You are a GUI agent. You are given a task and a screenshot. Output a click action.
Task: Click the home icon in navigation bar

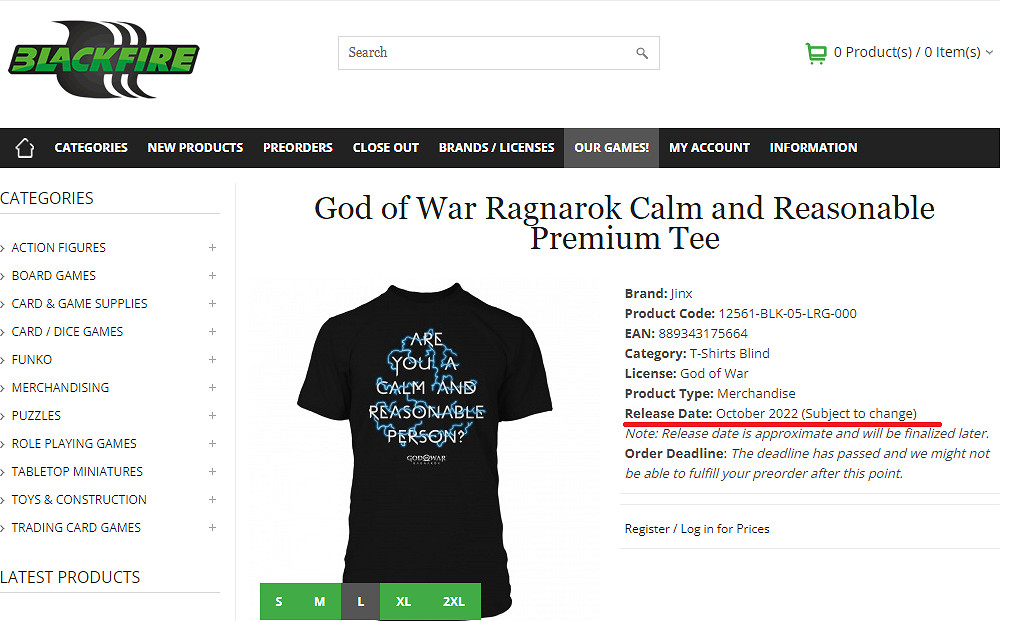[25, 148]
